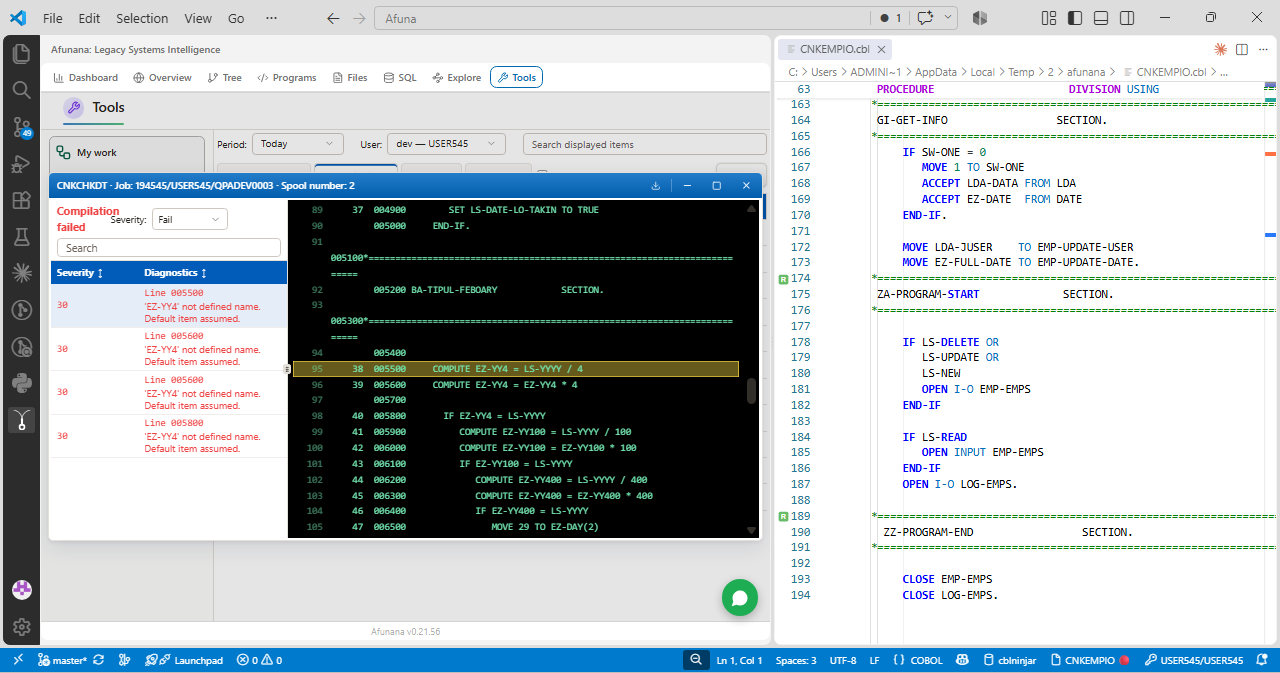Open the Selection menu

[142, 18]
